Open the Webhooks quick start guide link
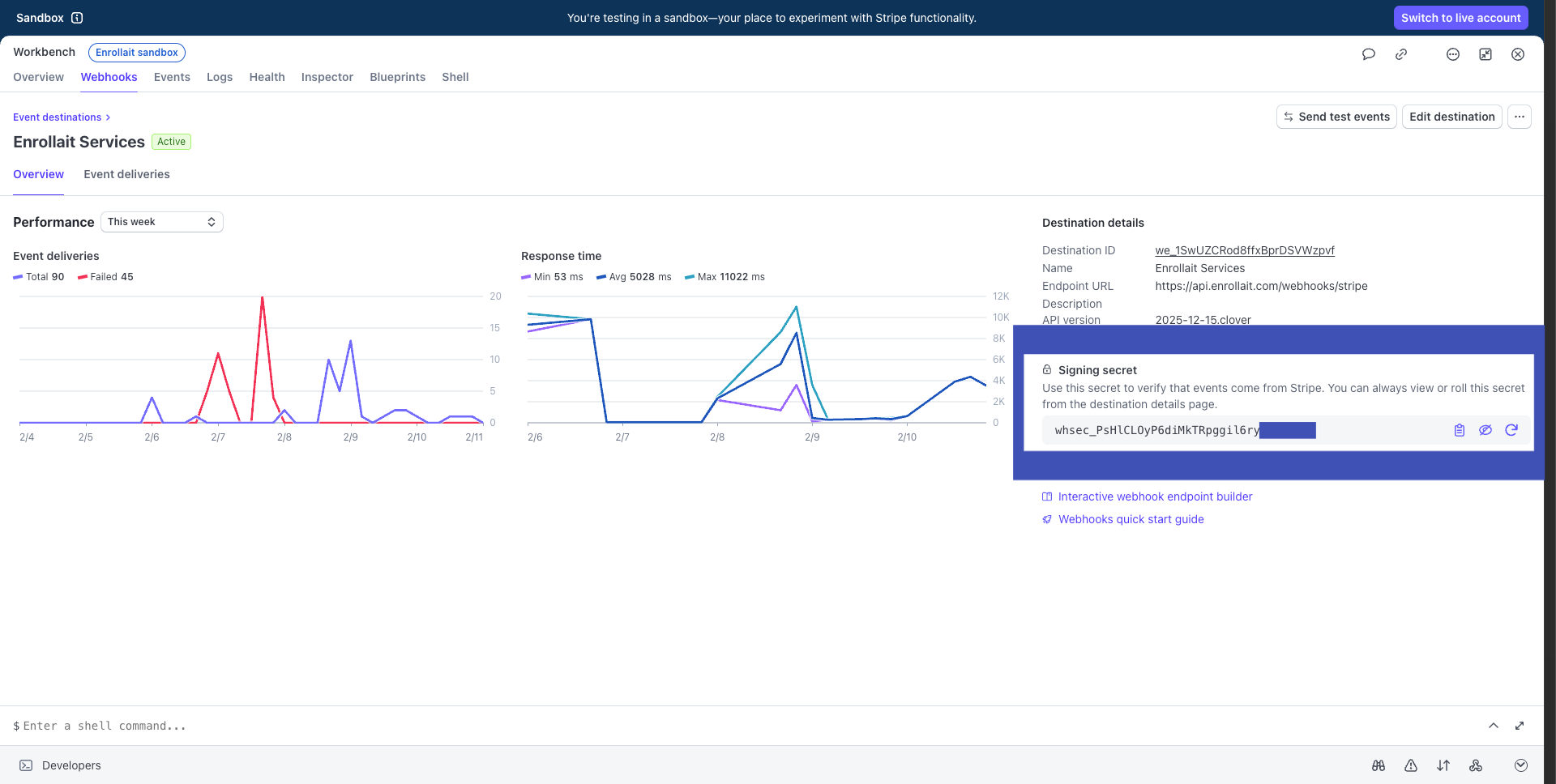The width and height of the screenshot is (1556, 784). coord(1131,519)
